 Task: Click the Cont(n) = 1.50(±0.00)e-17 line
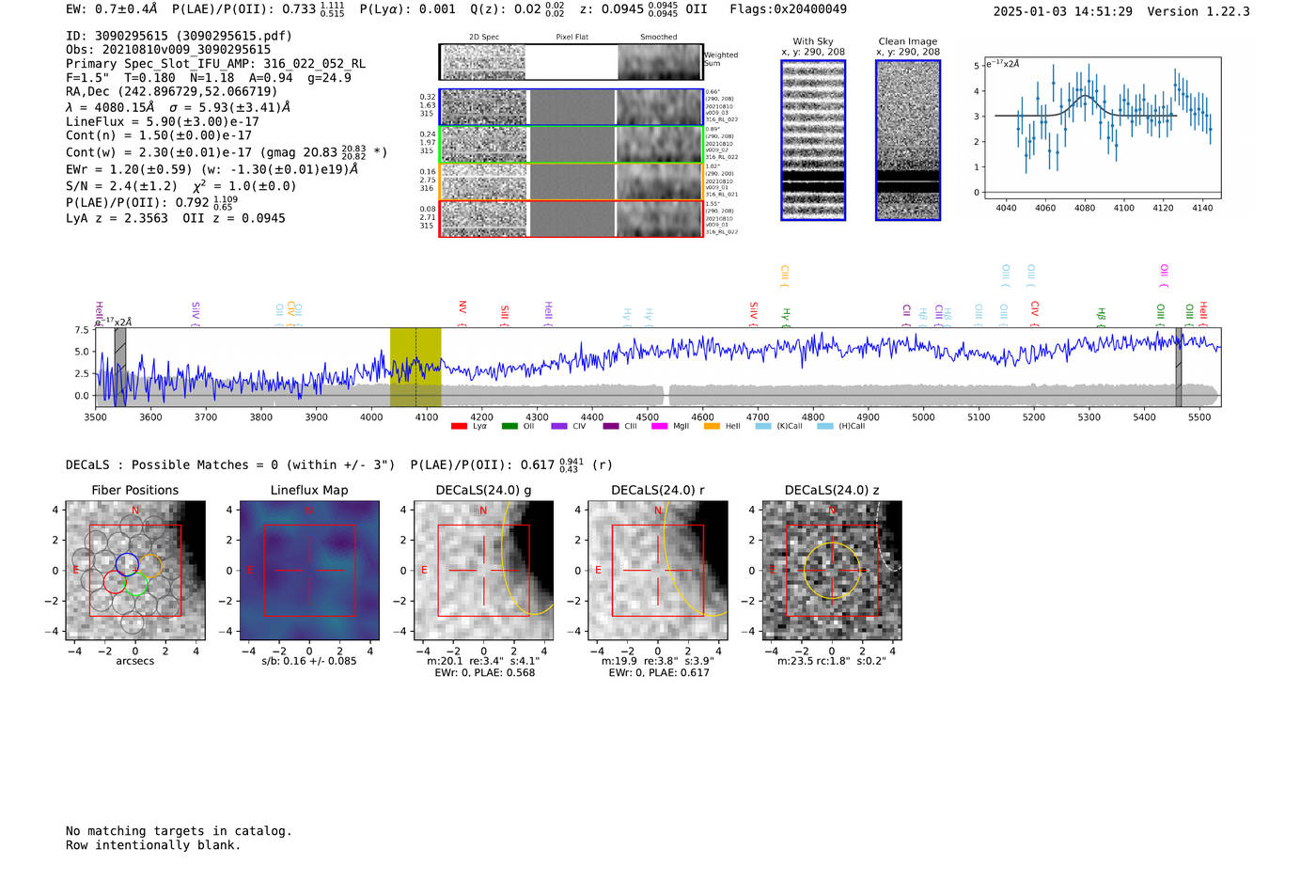coord(159,135)
